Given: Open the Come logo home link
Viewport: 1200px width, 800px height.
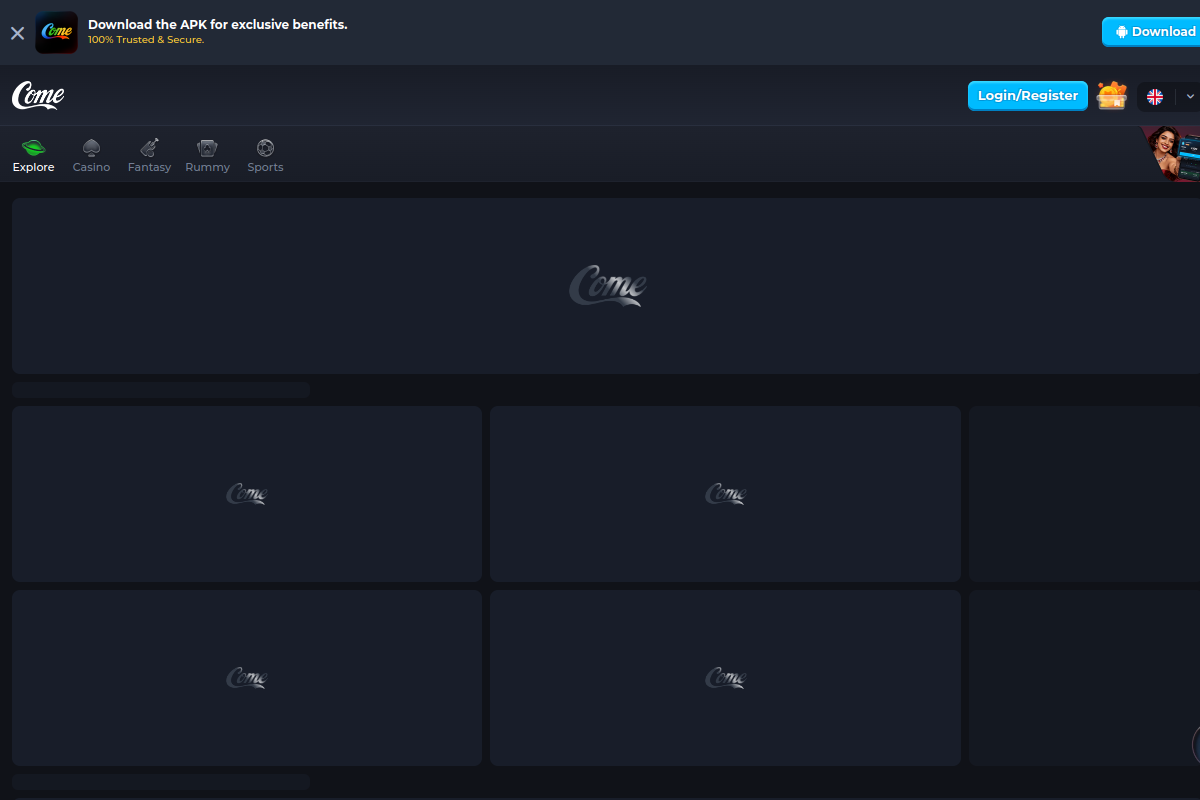Looking at the screenshot, I should pos(38,95).
